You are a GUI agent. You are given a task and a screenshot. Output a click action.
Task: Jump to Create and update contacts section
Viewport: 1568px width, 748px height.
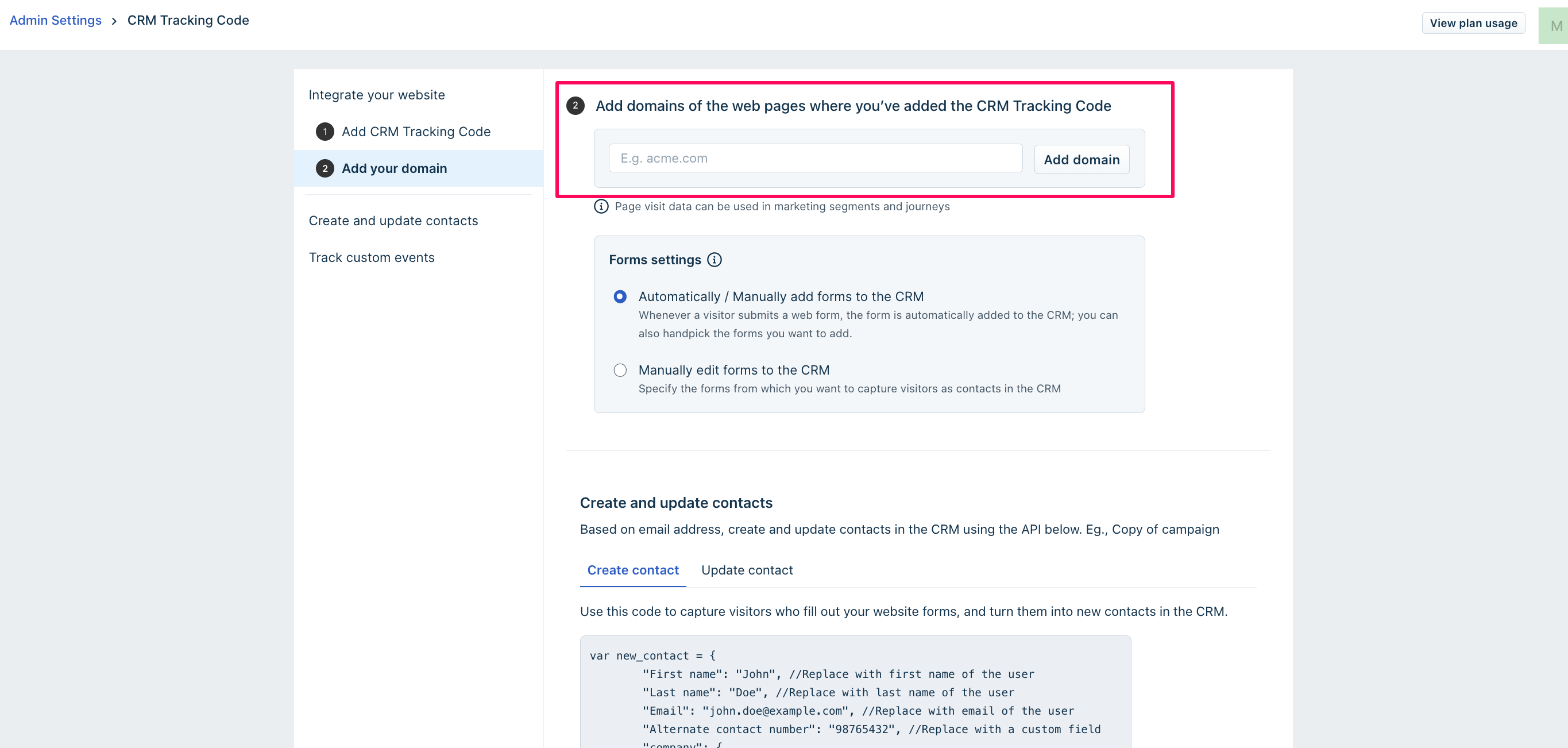(393, 221)
